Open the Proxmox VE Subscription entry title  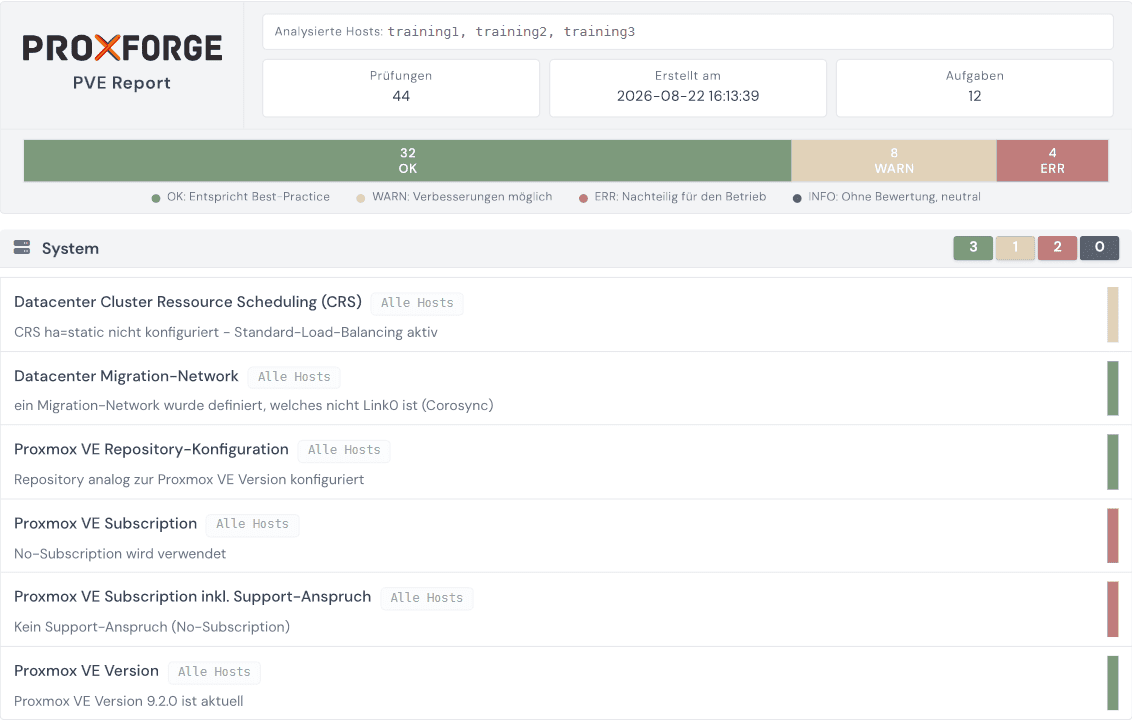point(105,523)
